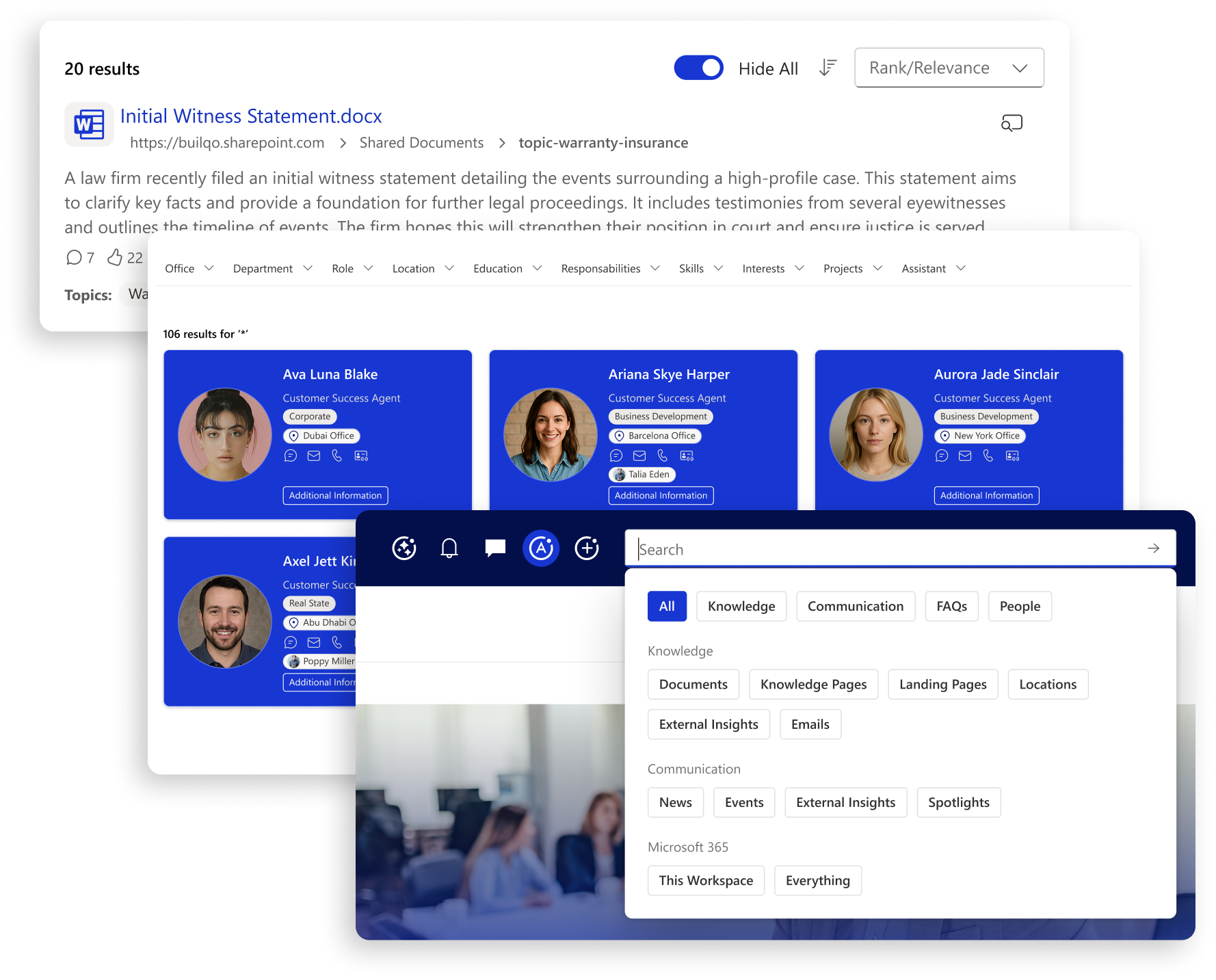Image resolution: width=1216 pixels, height=980 pixels.
Task: Click the AI sparkle assistant icon
Action: coord(404,548)
